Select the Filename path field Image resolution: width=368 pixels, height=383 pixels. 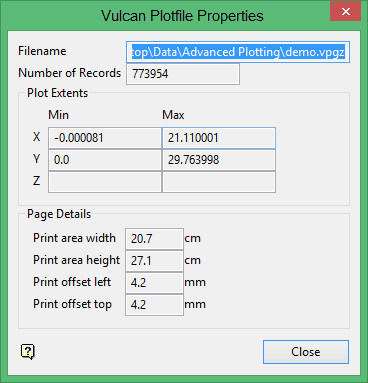[238, 52]
